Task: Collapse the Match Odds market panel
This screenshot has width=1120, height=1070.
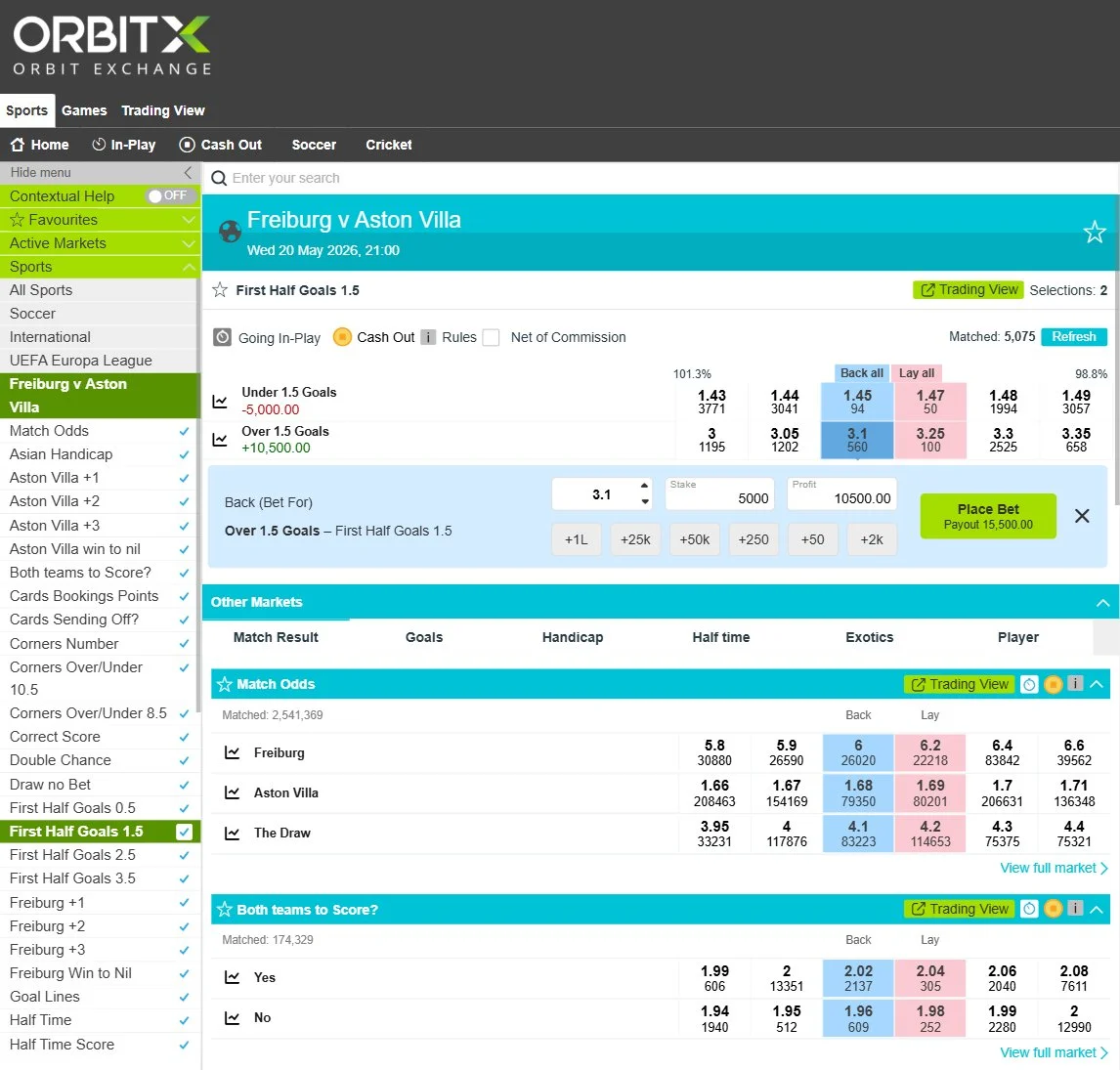Action: (1097, 684)
